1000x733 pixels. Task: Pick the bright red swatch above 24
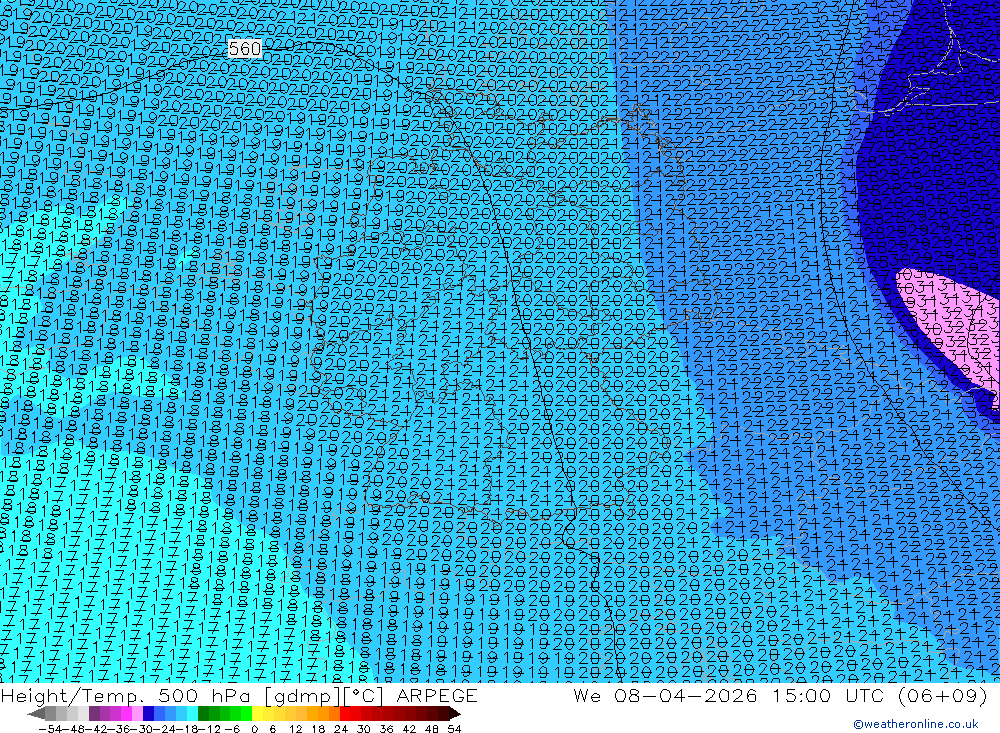(x=345, y=713)
